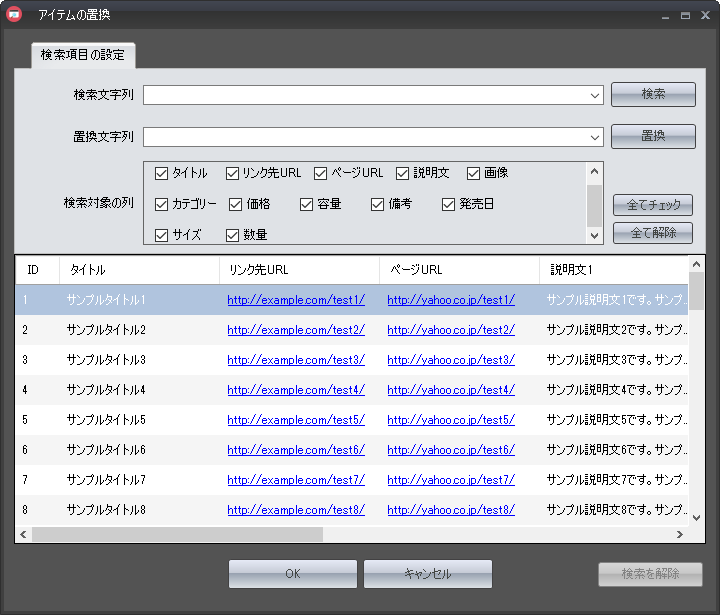Click the 検索文字列 input field

tap(365, 95)
